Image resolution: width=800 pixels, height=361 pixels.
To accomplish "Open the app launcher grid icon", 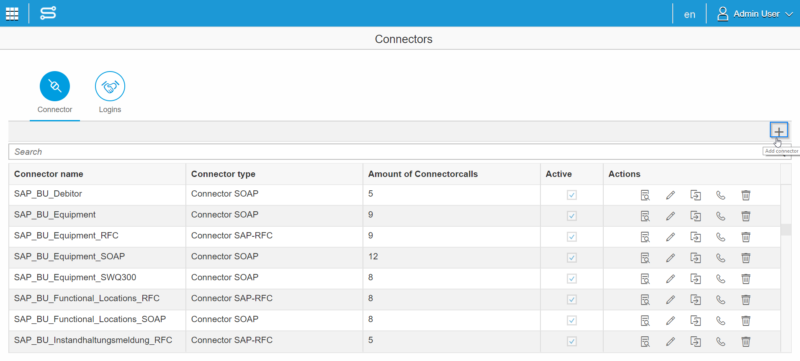I will click(x=12, y=13).
